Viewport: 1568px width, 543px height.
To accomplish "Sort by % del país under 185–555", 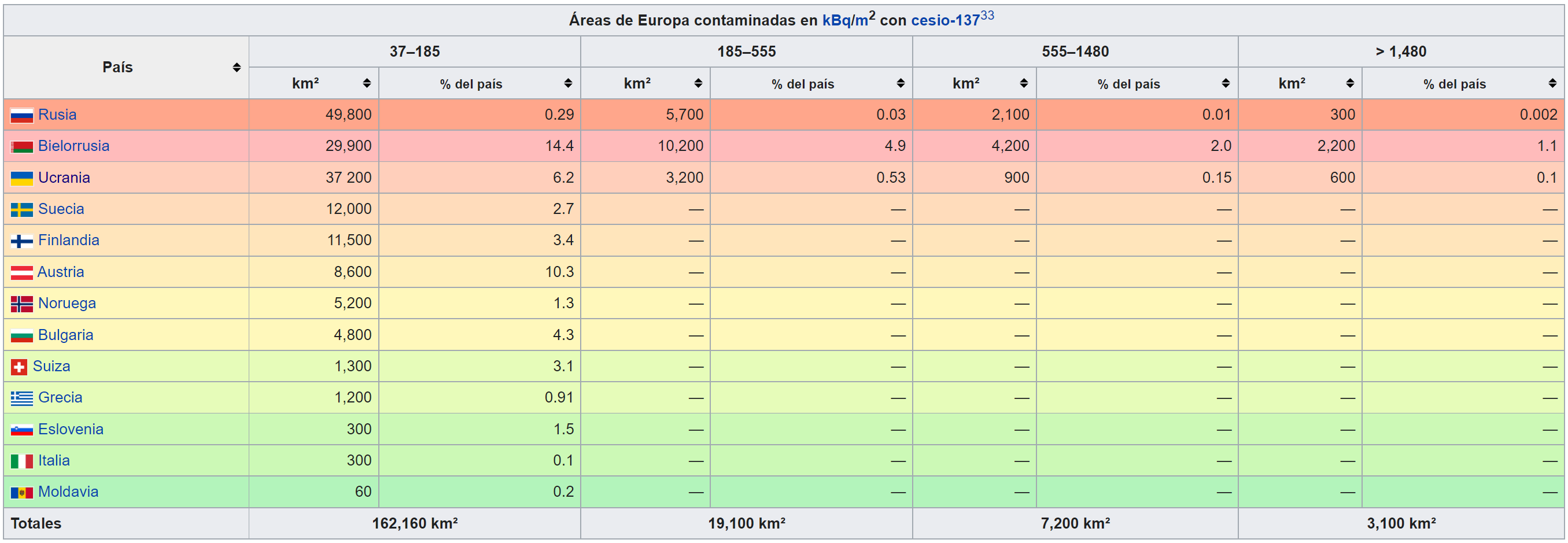I will tap(901, 83).
